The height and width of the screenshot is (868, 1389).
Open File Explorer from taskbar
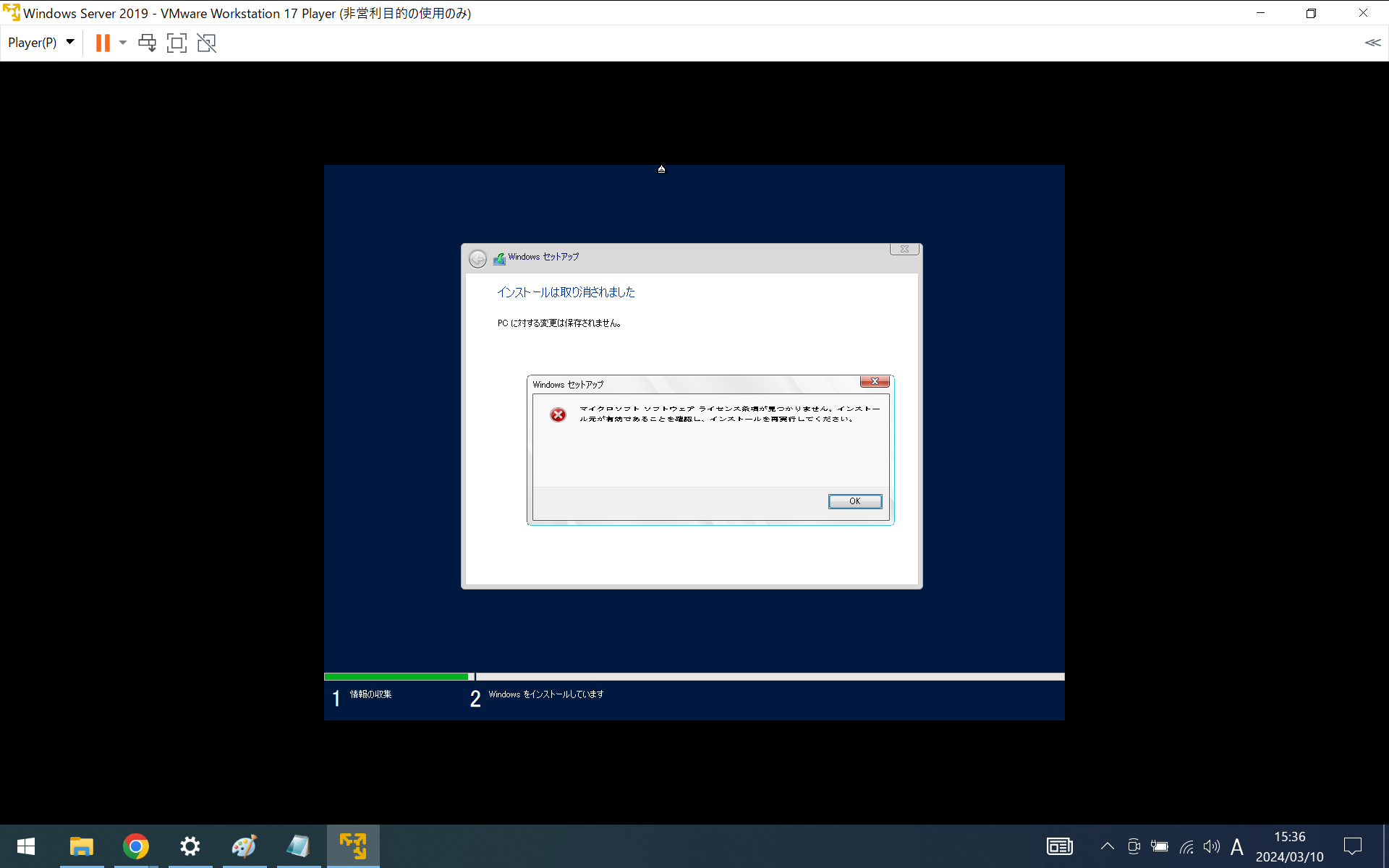click(x=81, y=846)
